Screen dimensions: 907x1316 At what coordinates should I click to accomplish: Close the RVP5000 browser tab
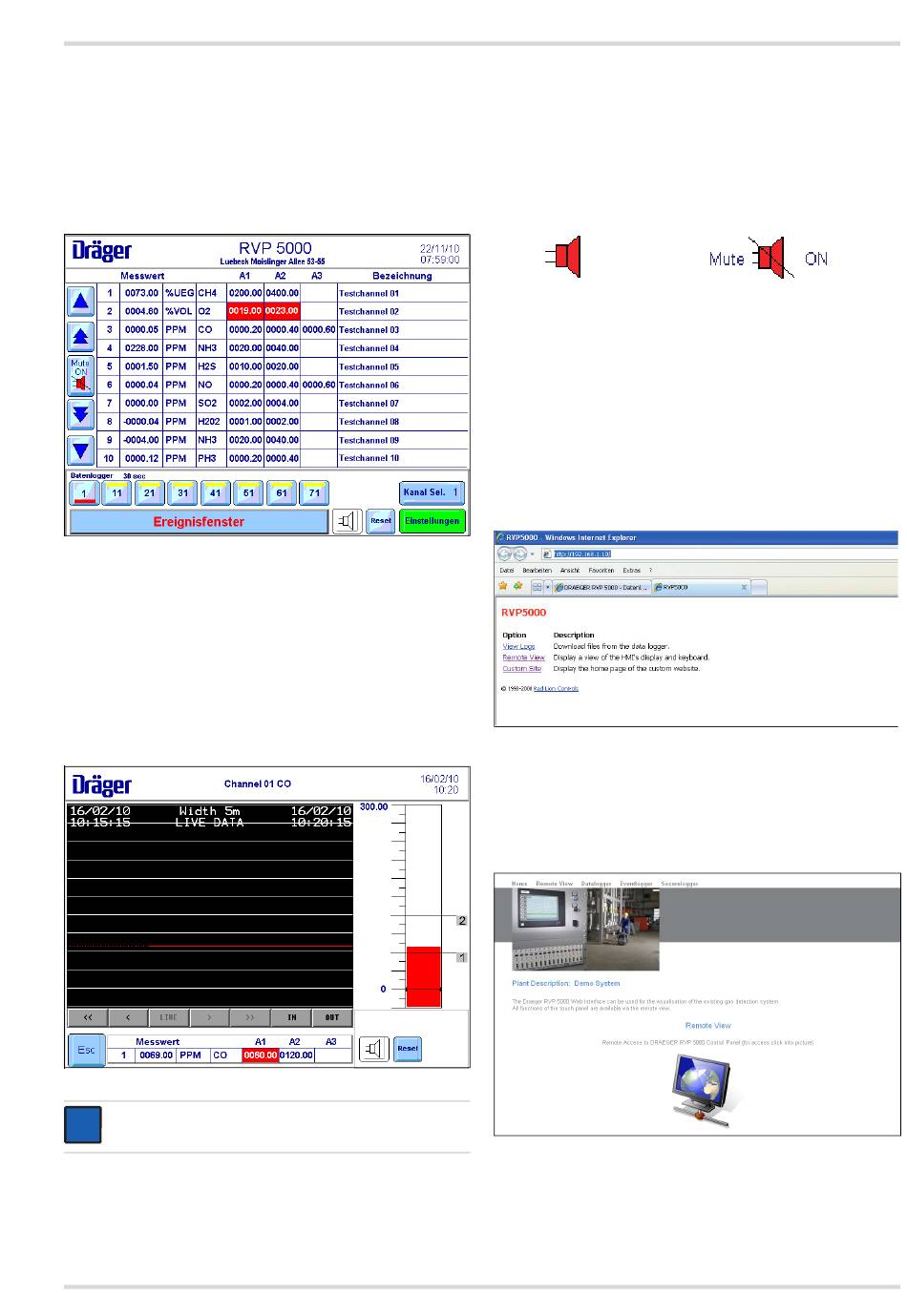(x=744, y=588)
